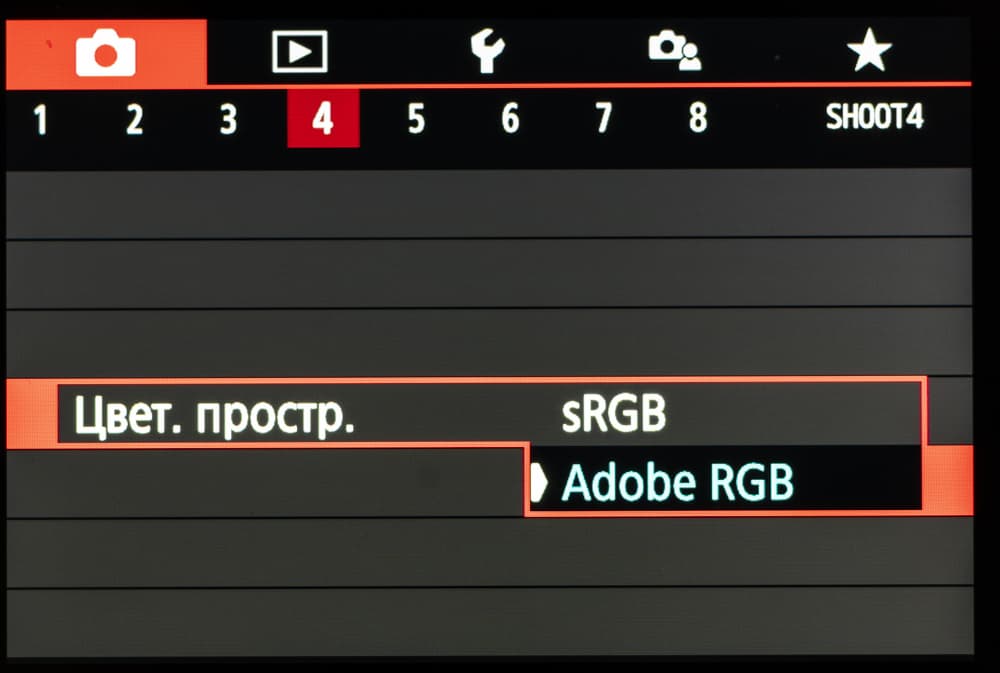The image size is (1000, 673).
Task: Jump to shooting page 5
Action: click(416, 119)
